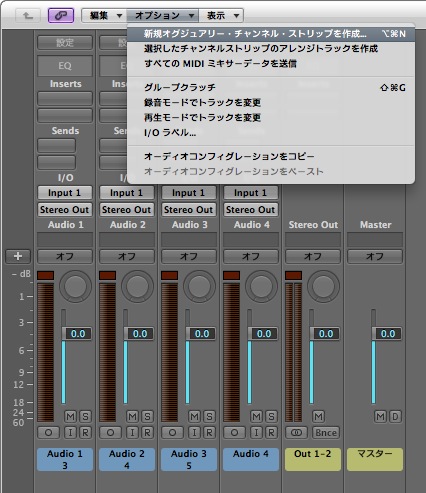Click the マスター yellow label
This screenshot has height=493, width=426.
tap(375, 459)
